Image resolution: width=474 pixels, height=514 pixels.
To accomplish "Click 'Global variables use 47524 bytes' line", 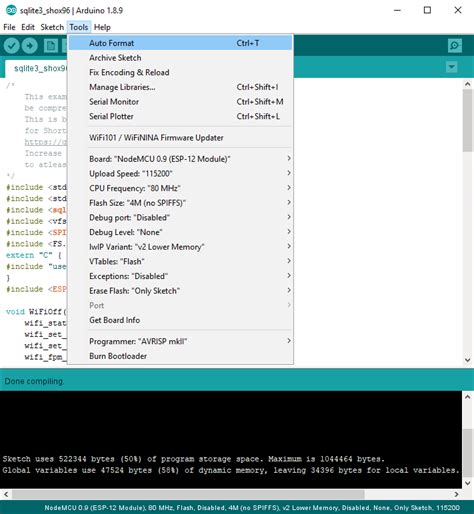I will tap(231, 470).
